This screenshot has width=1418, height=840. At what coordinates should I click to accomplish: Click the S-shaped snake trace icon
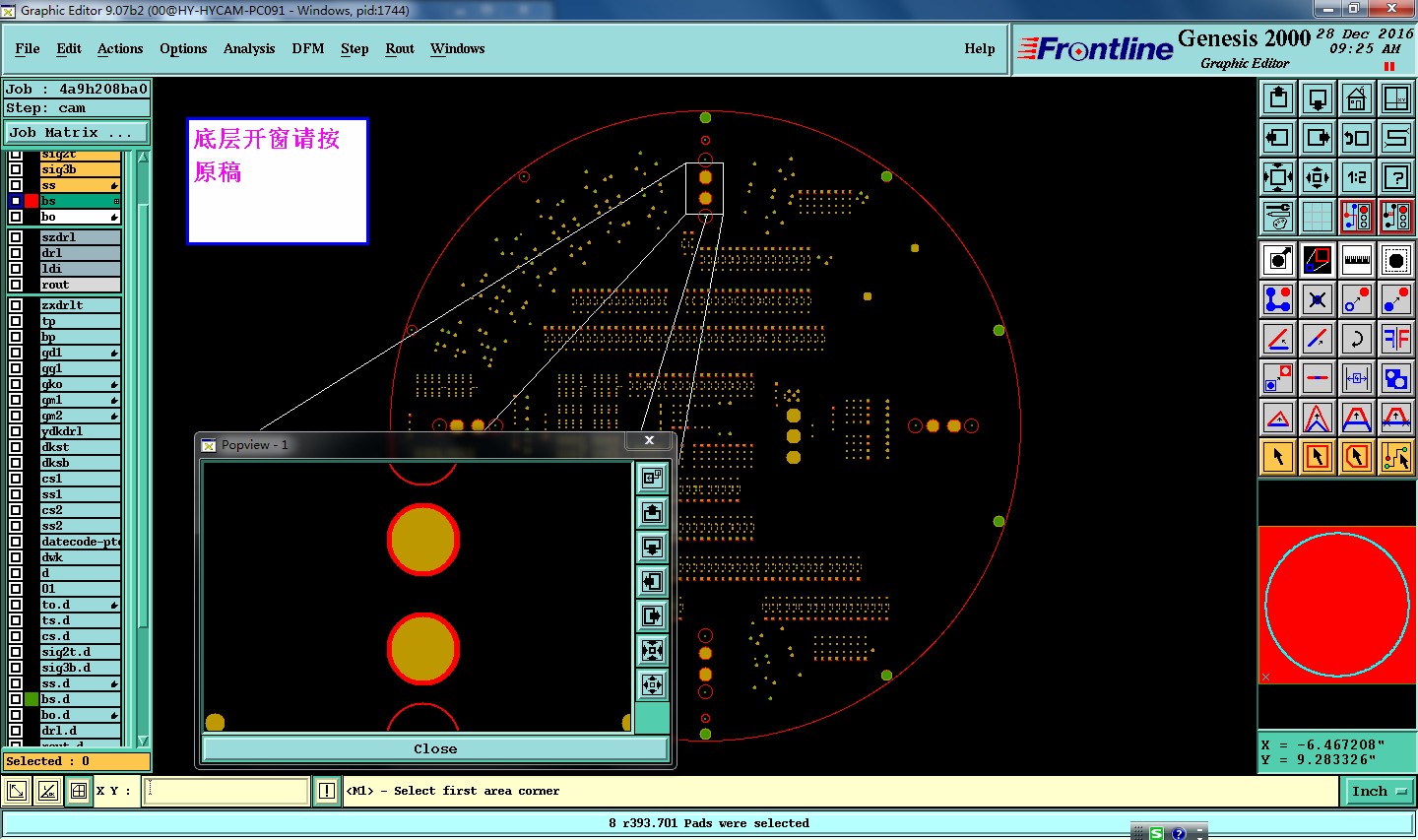click(1396, 138)
